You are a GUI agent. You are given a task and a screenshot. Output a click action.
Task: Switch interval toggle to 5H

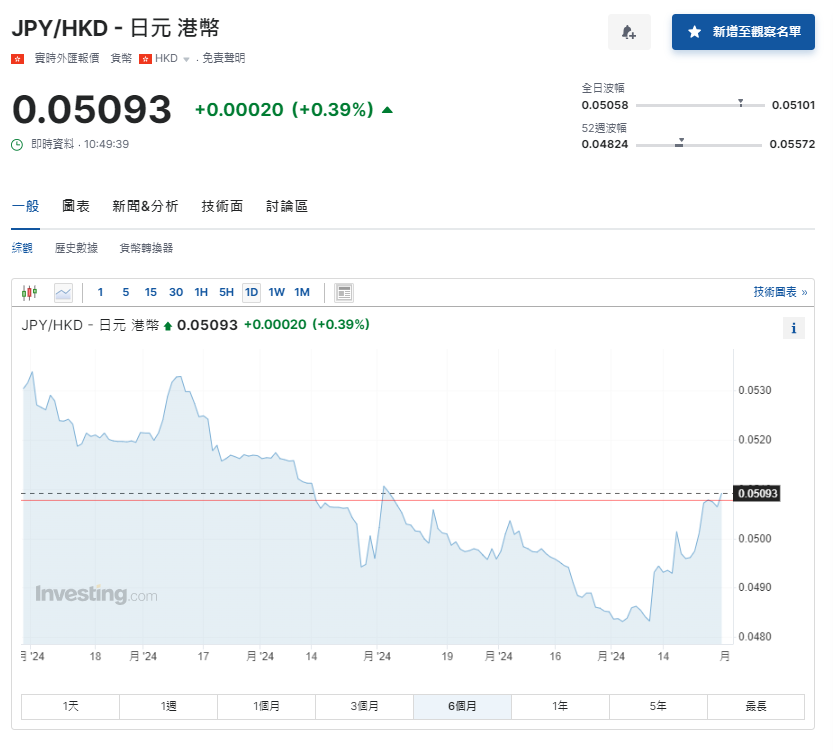point(226,292)
